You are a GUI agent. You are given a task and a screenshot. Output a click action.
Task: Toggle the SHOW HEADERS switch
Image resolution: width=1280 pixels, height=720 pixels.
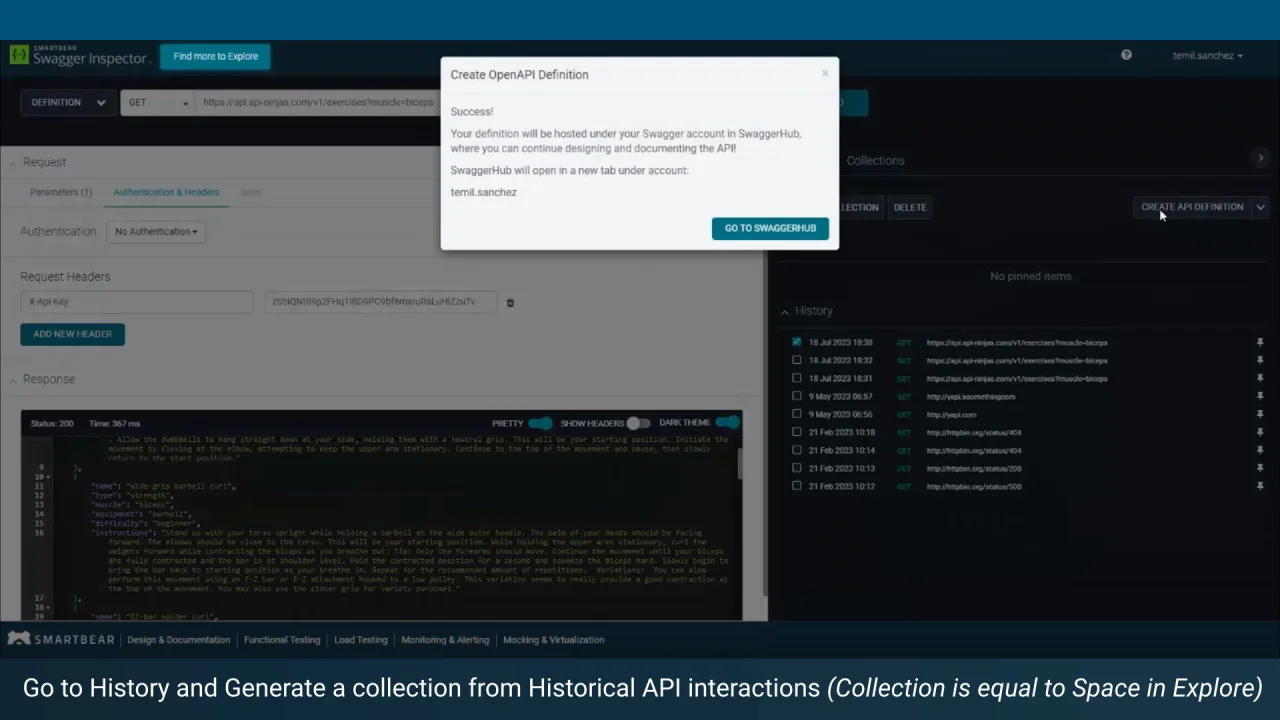tap(638, 423)
